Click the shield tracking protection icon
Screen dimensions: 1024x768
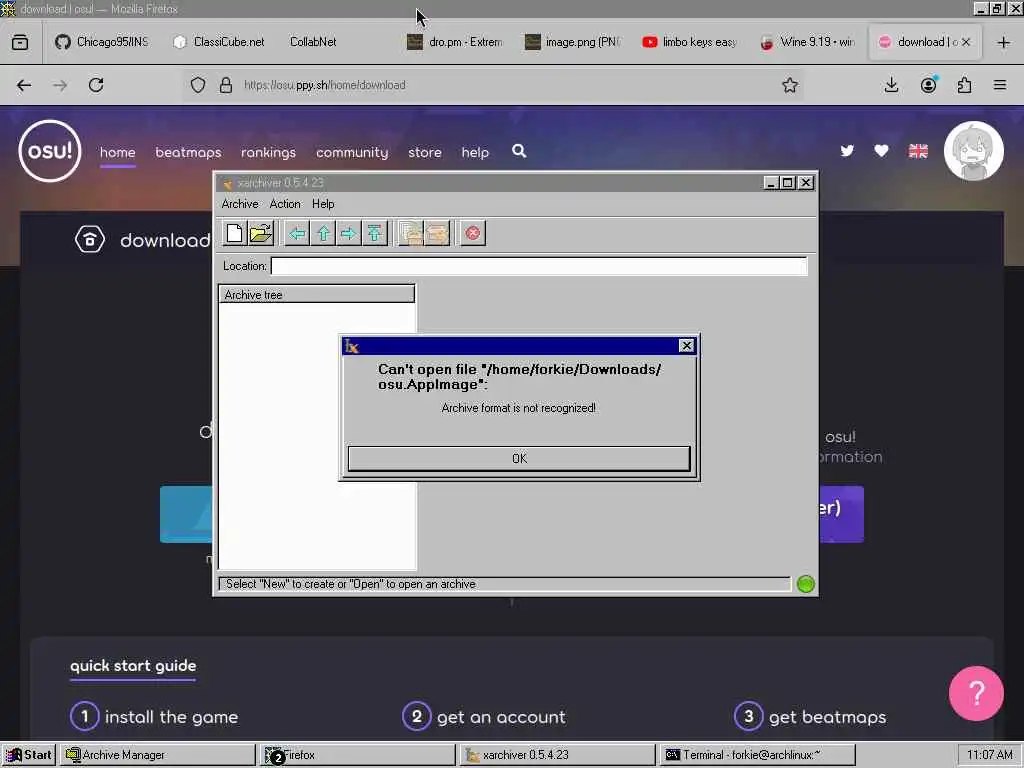click(198, 85)
